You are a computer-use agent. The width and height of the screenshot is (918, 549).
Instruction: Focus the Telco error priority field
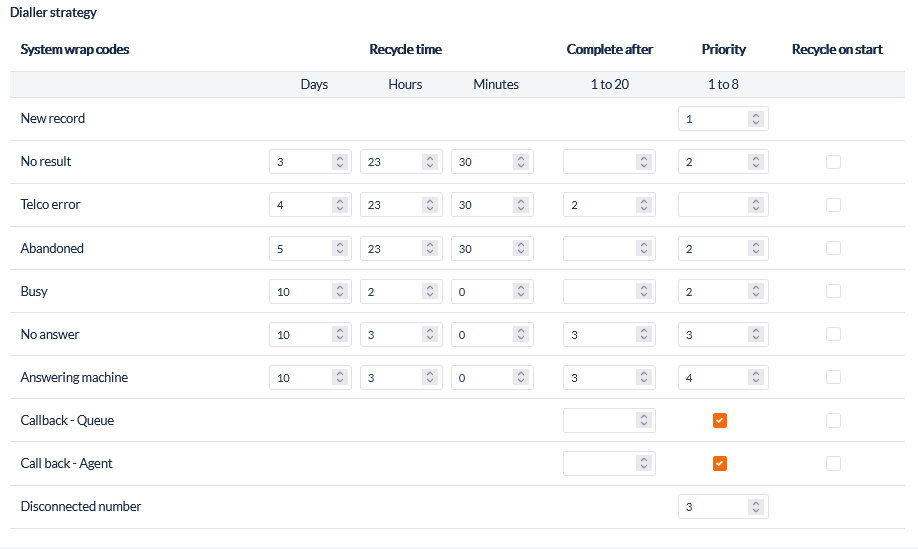[712, 205]
